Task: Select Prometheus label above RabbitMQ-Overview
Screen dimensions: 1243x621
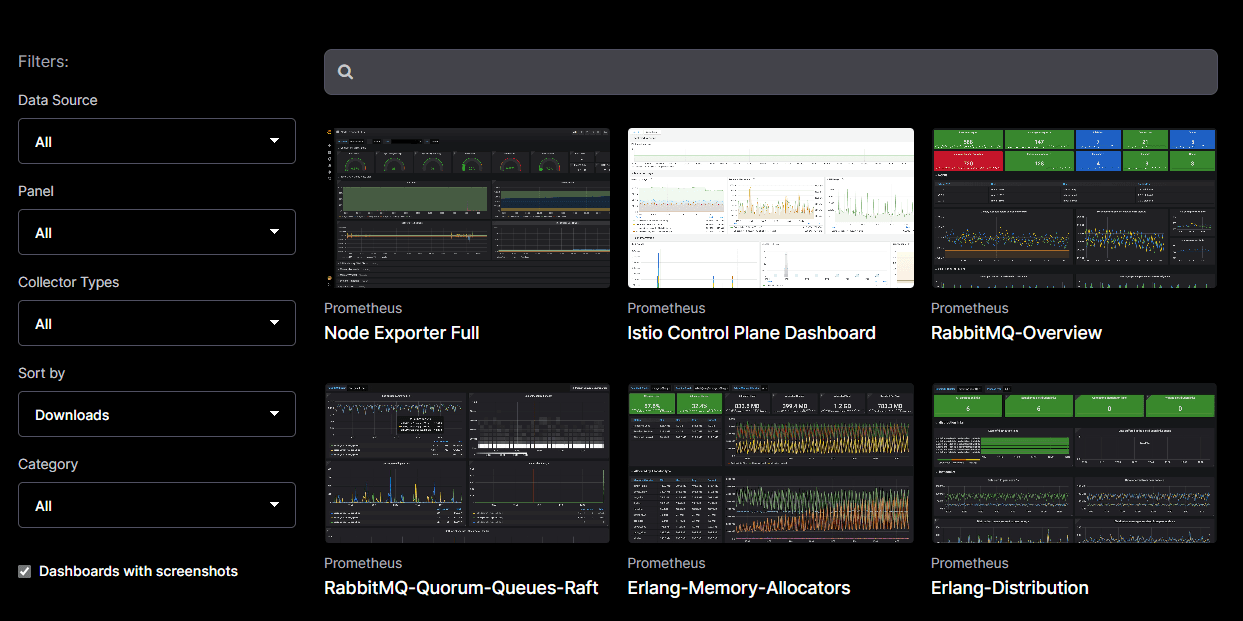Action: pyautogui.click(x=970, y=308)
